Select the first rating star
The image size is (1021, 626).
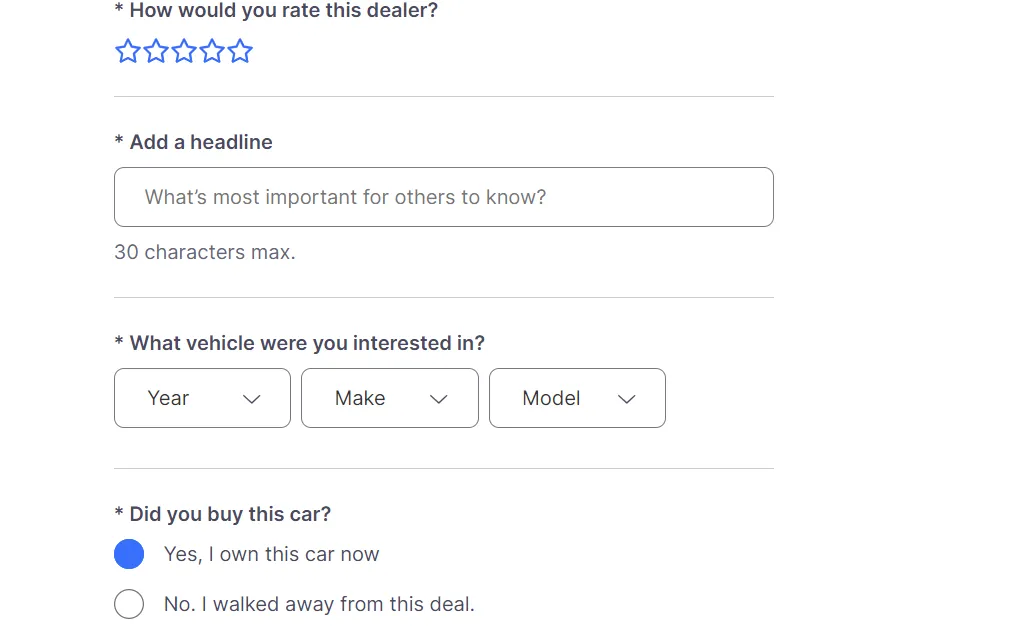click(x=127, y=50)
